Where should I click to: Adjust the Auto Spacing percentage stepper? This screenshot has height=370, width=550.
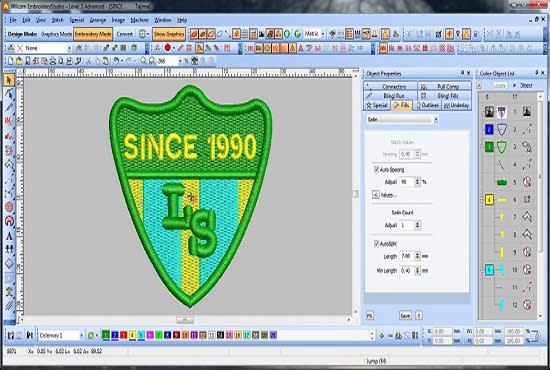(x=417, y=182)
